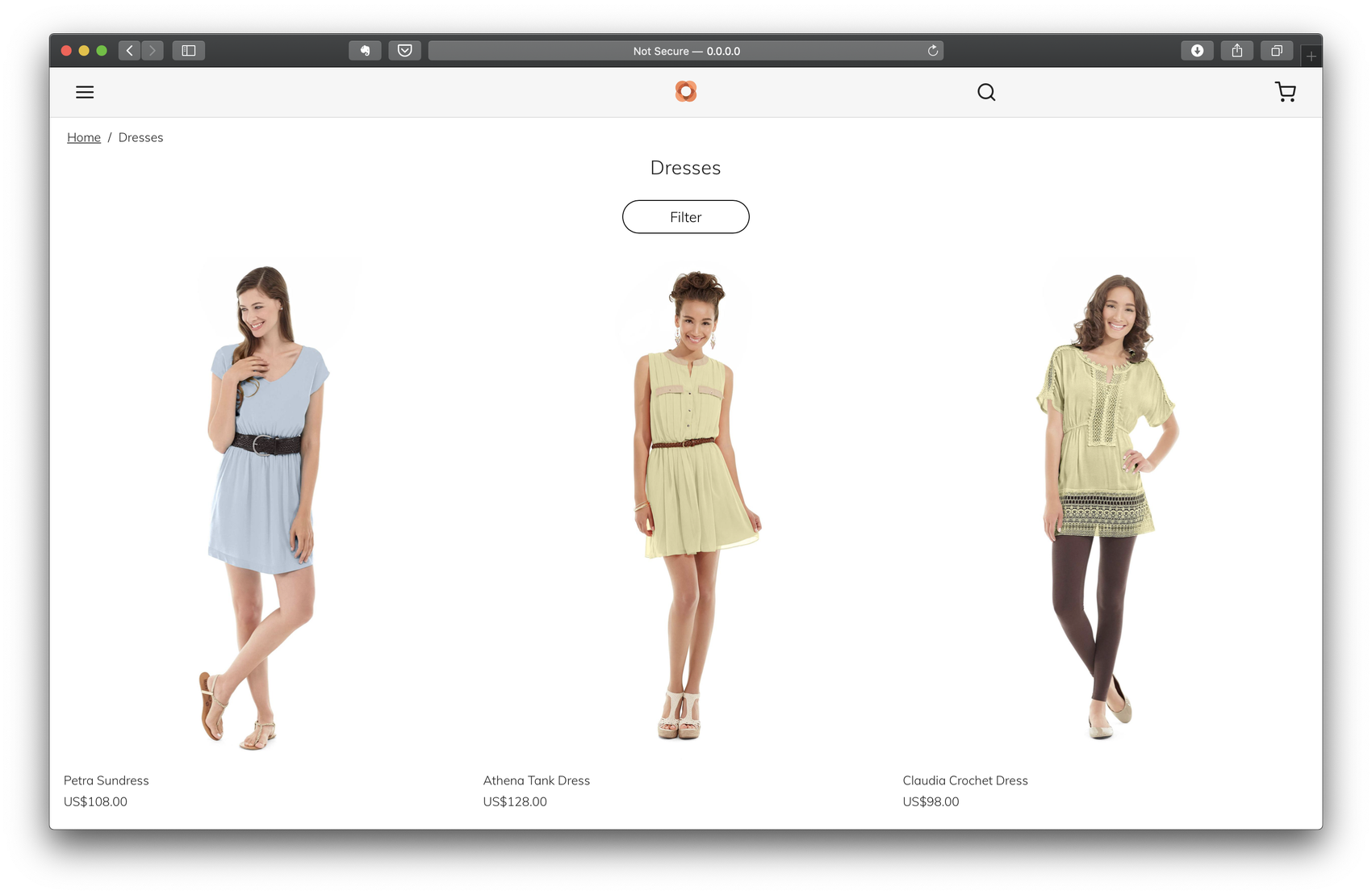Click the orange store logo
The width and height of the screenshot is (1372, 895).
686,91
